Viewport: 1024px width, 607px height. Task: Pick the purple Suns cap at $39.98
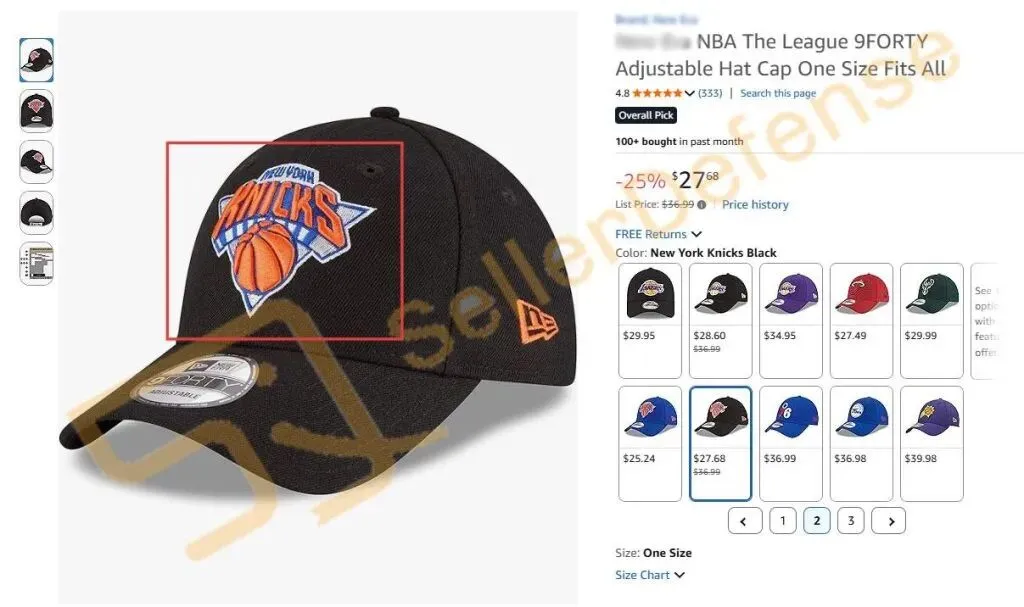932,444
